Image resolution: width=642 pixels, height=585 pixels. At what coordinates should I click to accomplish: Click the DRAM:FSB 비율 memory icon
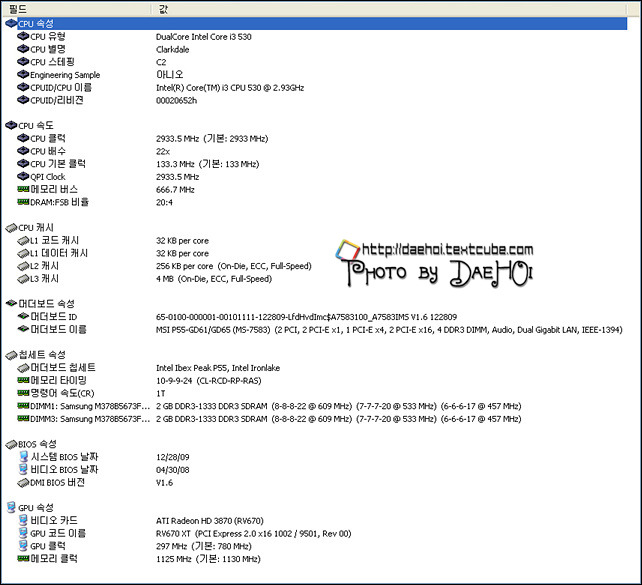pos(23,202)
